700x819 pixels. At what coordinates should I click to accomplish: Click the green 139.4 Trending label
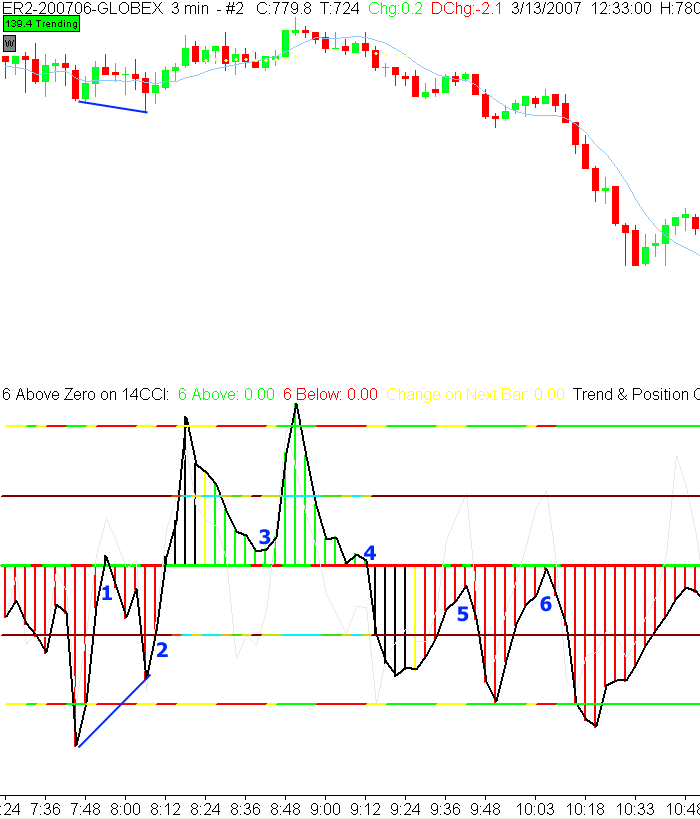coord(41,24)
